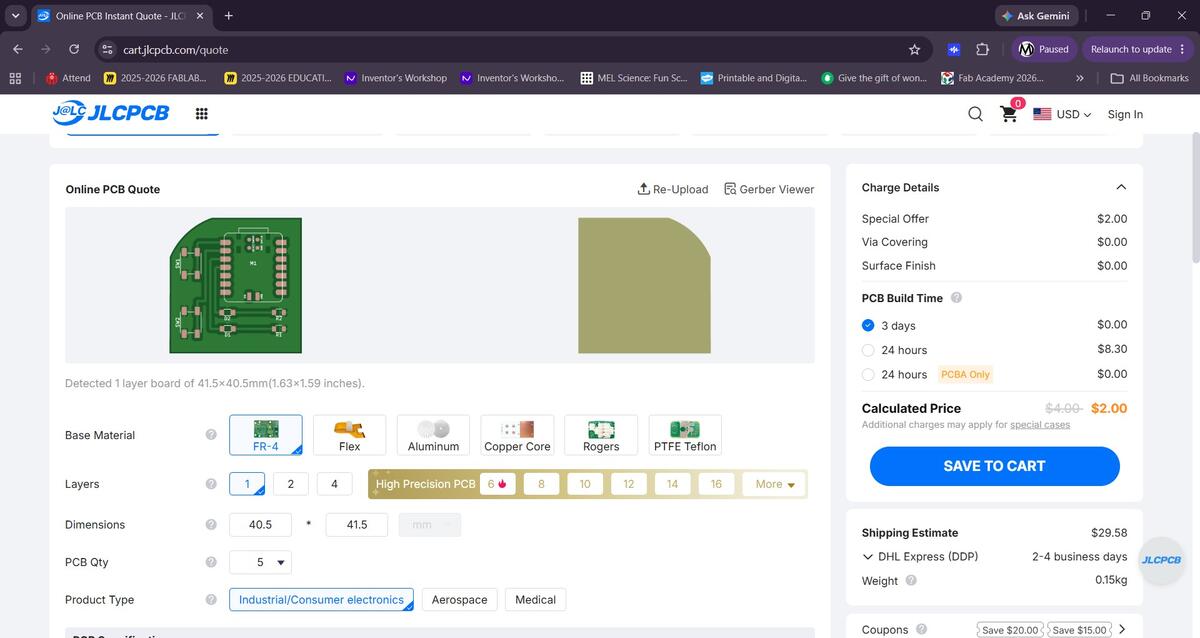
Task: Open the special cases link
Action: click(x=1040, y=425)
